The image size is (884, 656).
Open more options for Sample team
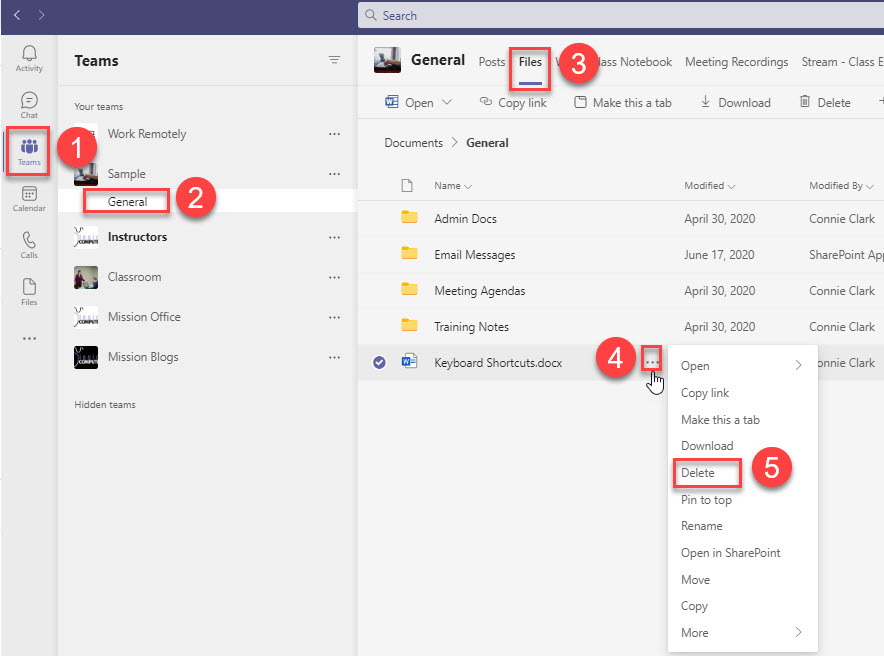[x=334, y=174]
